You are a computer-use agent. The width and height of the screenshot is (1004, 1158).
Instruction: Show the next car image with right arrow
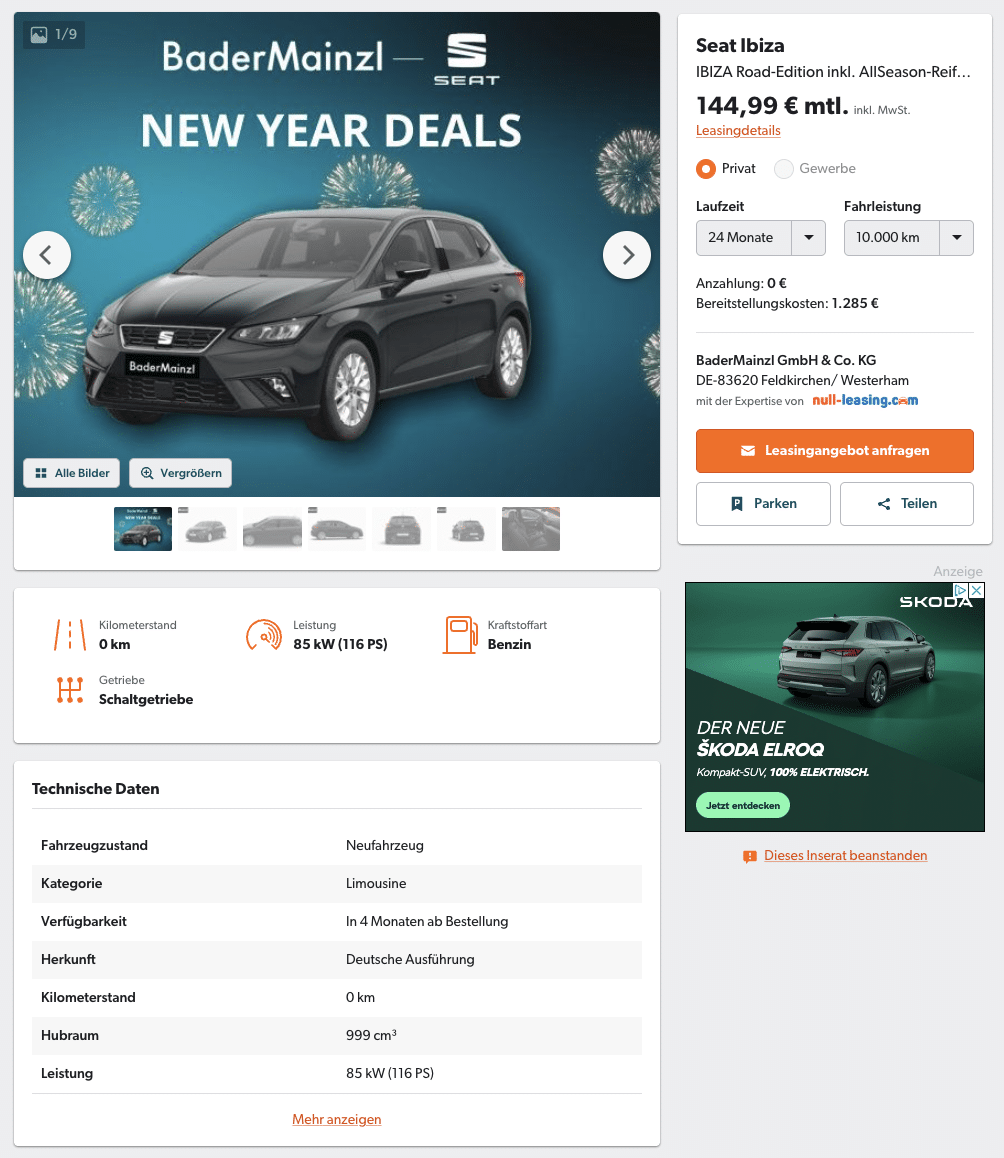pyautogui.click(x=626, y=256)
